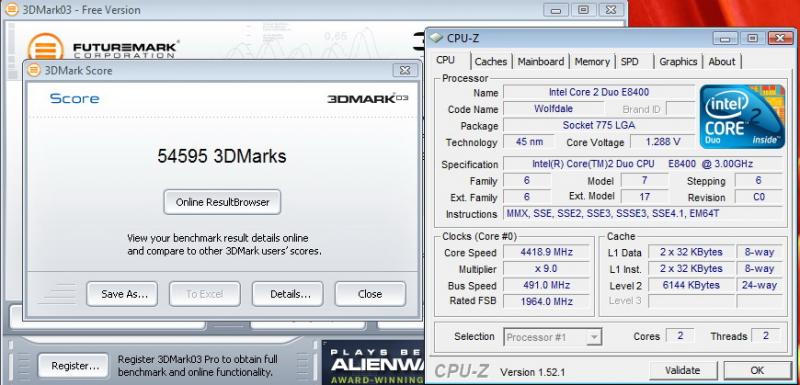Viewport: 800px width, 385px height.
Task: Switch to the Graphics tab
Action: 678,61
